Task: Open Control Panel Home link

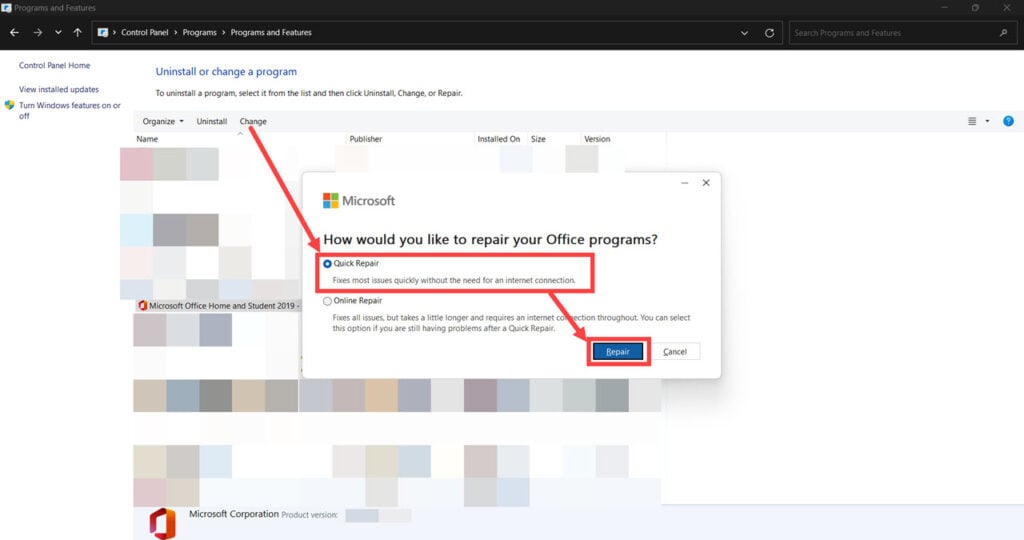Action: pyautogui.click(x=54, y=65)
